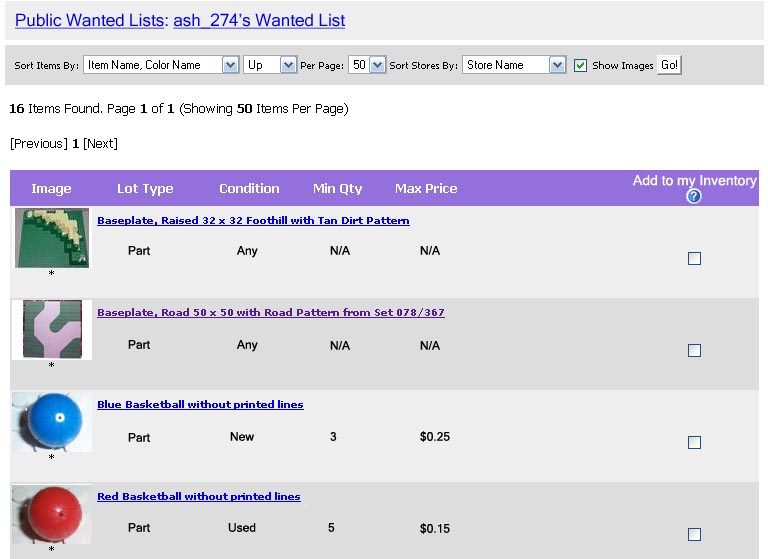Click the Used condition value
768x559 pixels.
[x=242, y=528]
